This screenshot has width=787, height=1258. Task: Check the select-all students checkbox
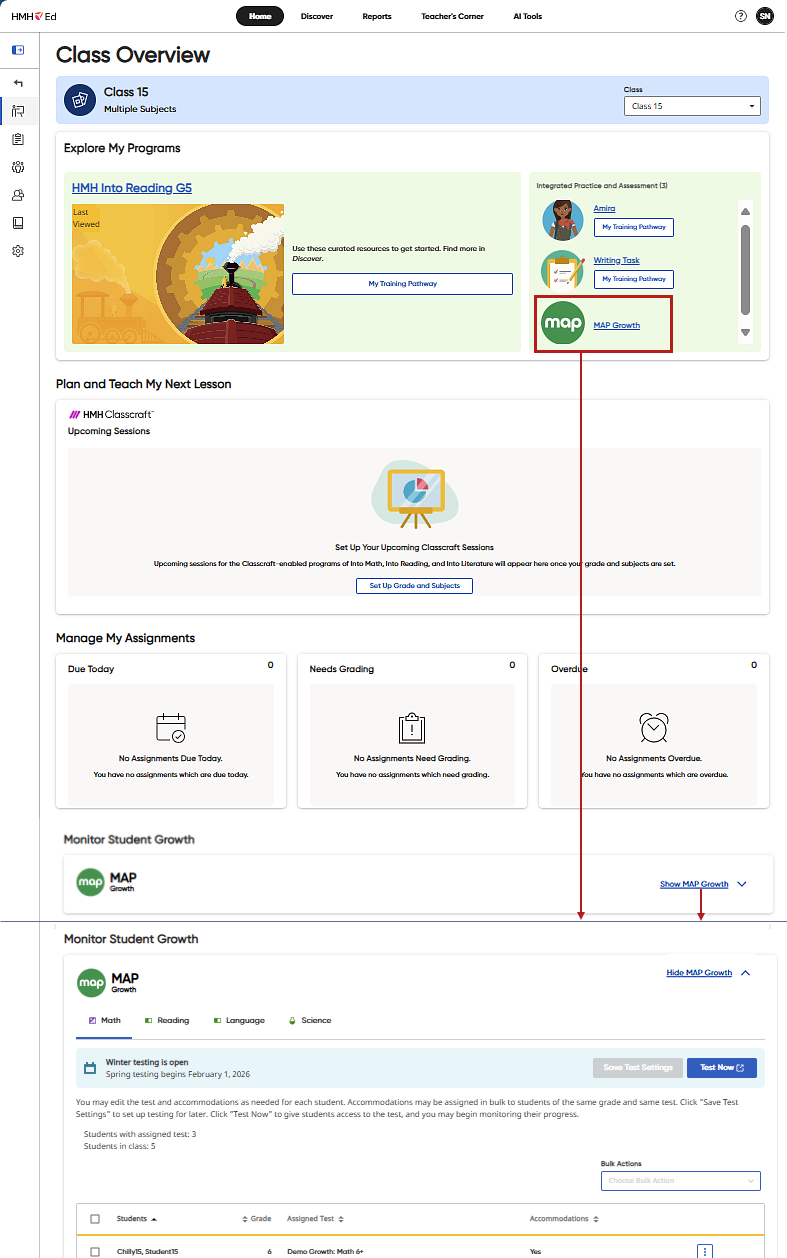[x=97, y=1218]
